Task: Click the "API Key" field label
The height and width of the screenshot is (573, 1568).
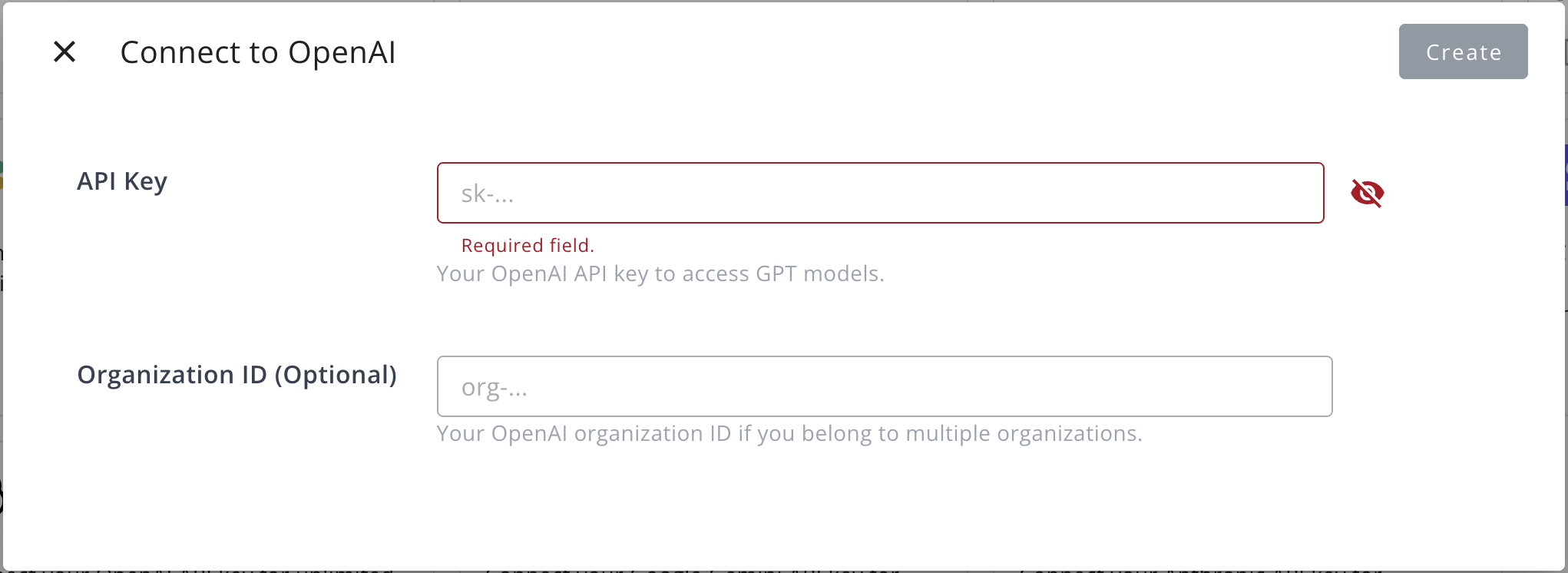Action: pos(122,181)
